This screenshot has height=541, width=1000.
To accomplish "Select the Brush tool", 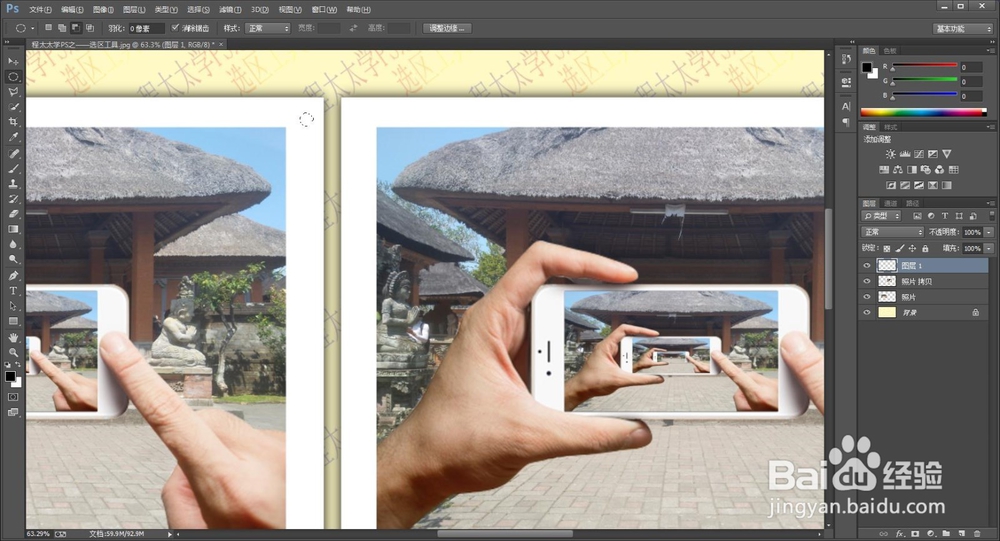I will point(13,169).
